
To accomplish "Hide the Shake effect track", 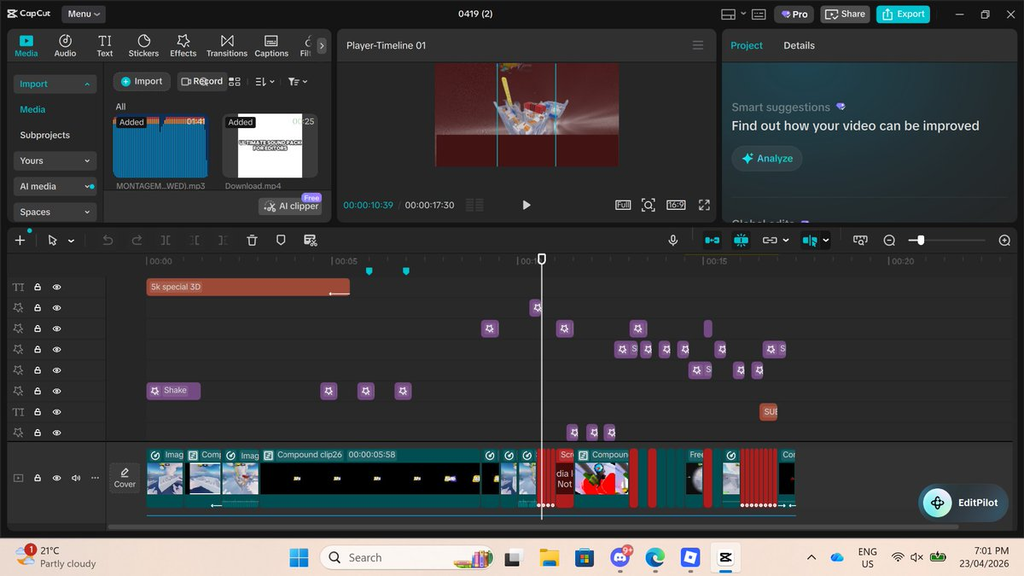I will click(57, 391).
